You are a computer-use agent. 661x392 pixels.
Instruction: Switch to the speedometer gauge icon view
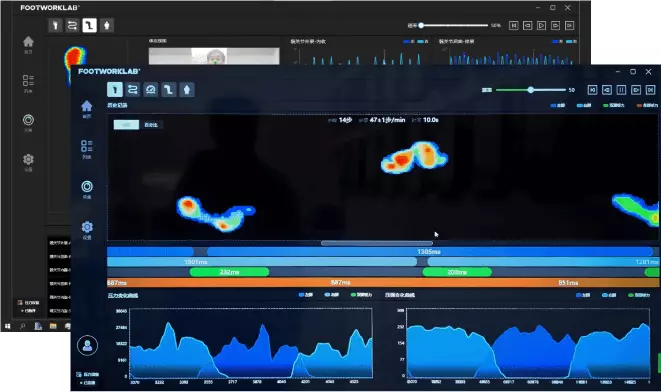point(150,89)
